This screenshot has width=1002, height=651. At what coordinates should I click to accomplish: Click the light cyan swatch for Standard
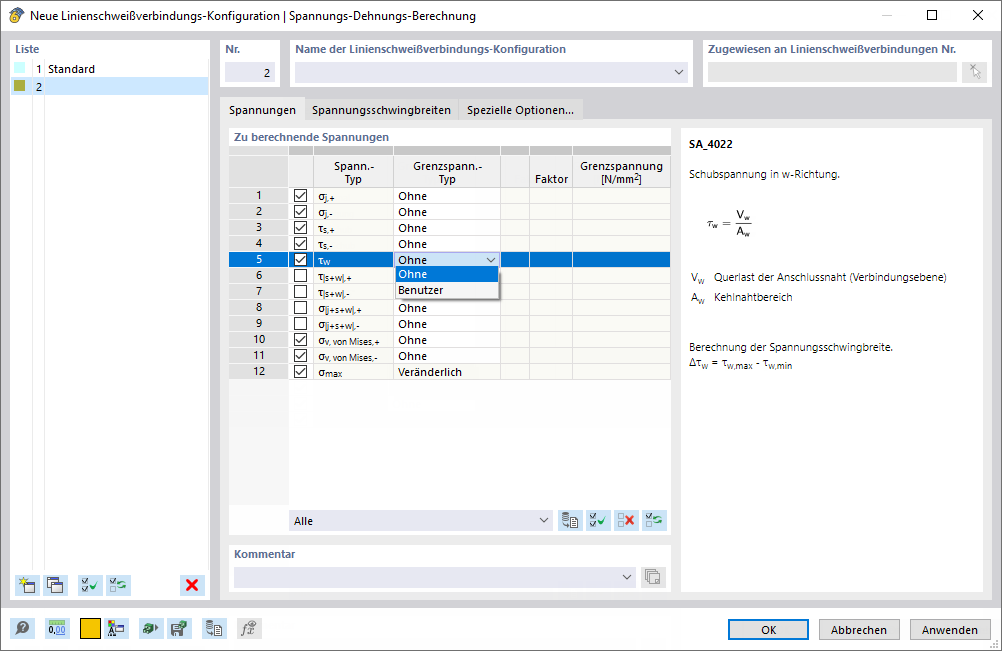pos(20,68)
